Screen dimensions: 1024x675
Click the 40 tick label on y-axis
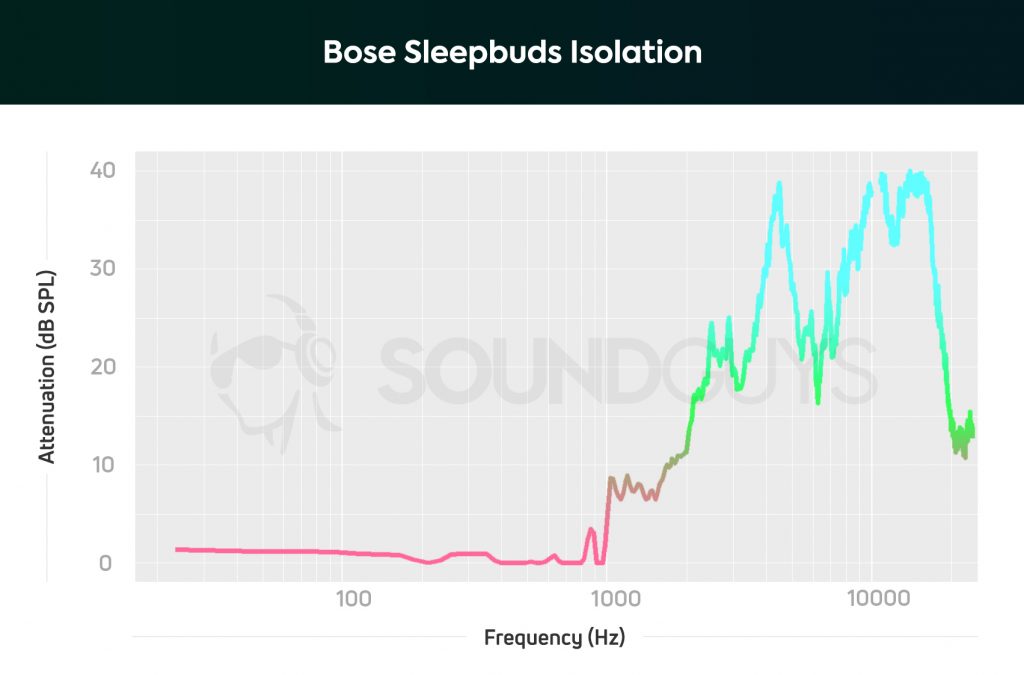pos(103,170)
